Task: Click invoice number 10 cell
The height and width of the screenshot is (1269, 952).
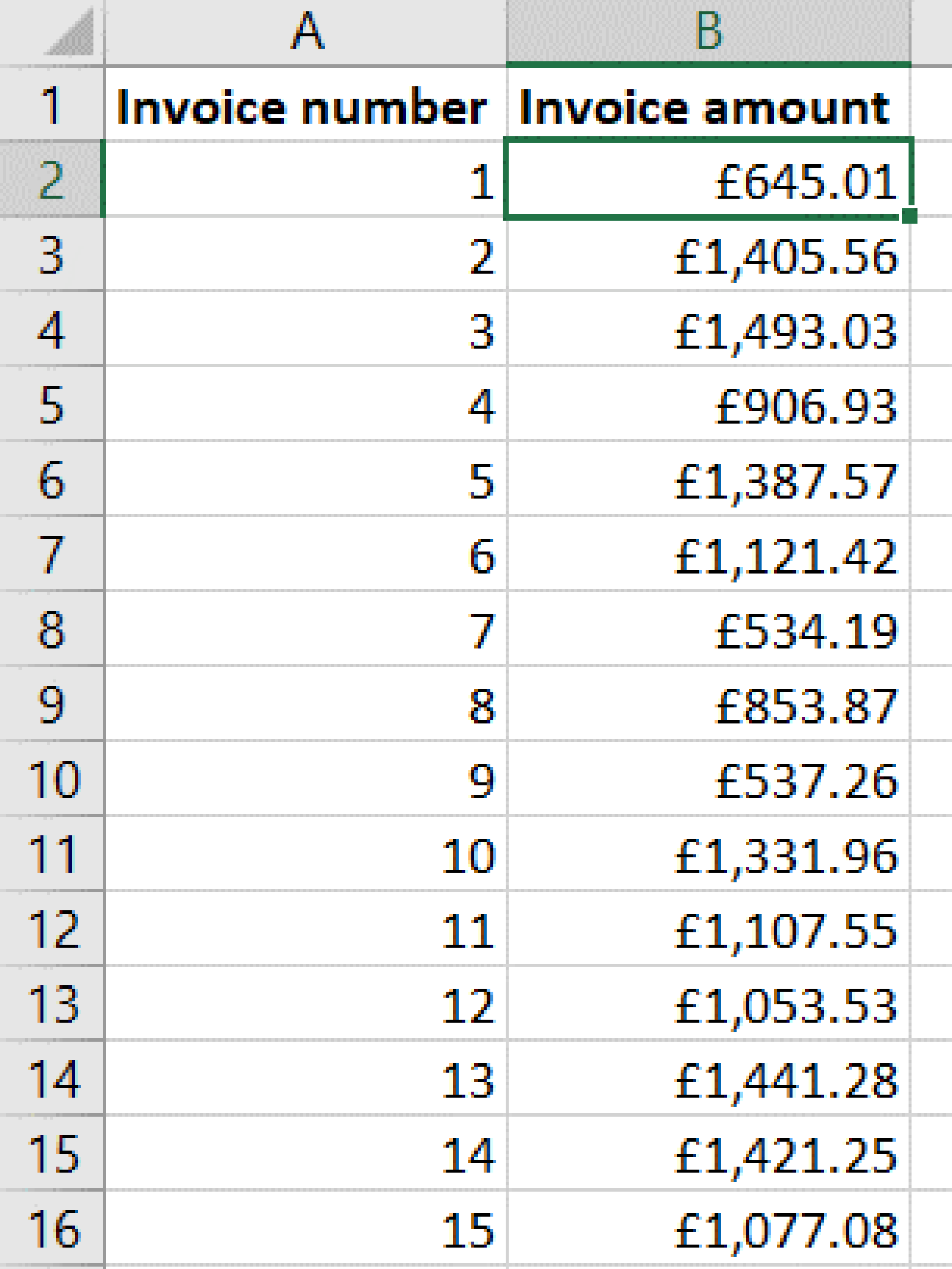Action: click(x=306, y=855)
